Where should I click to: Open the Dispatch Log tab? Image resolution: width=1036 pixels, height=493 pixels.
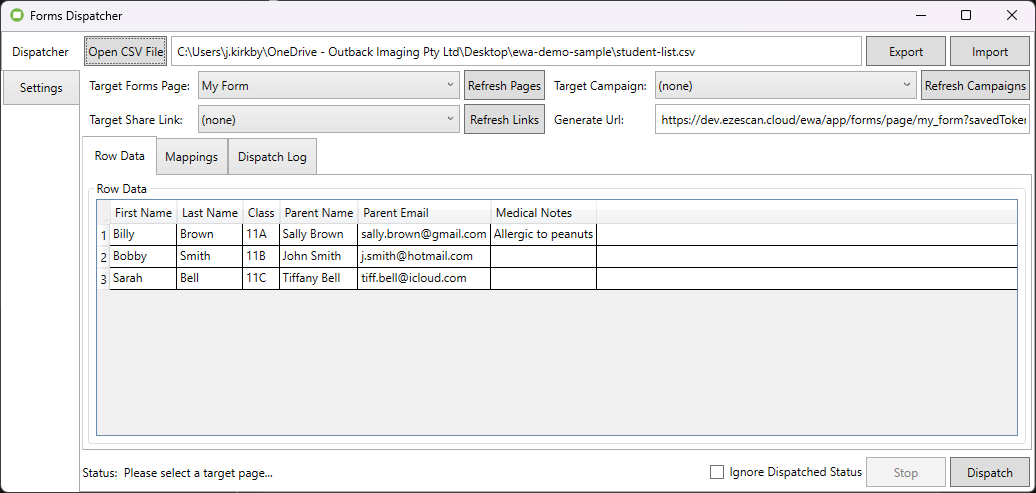pyautogui.click(x=272, y=156)
